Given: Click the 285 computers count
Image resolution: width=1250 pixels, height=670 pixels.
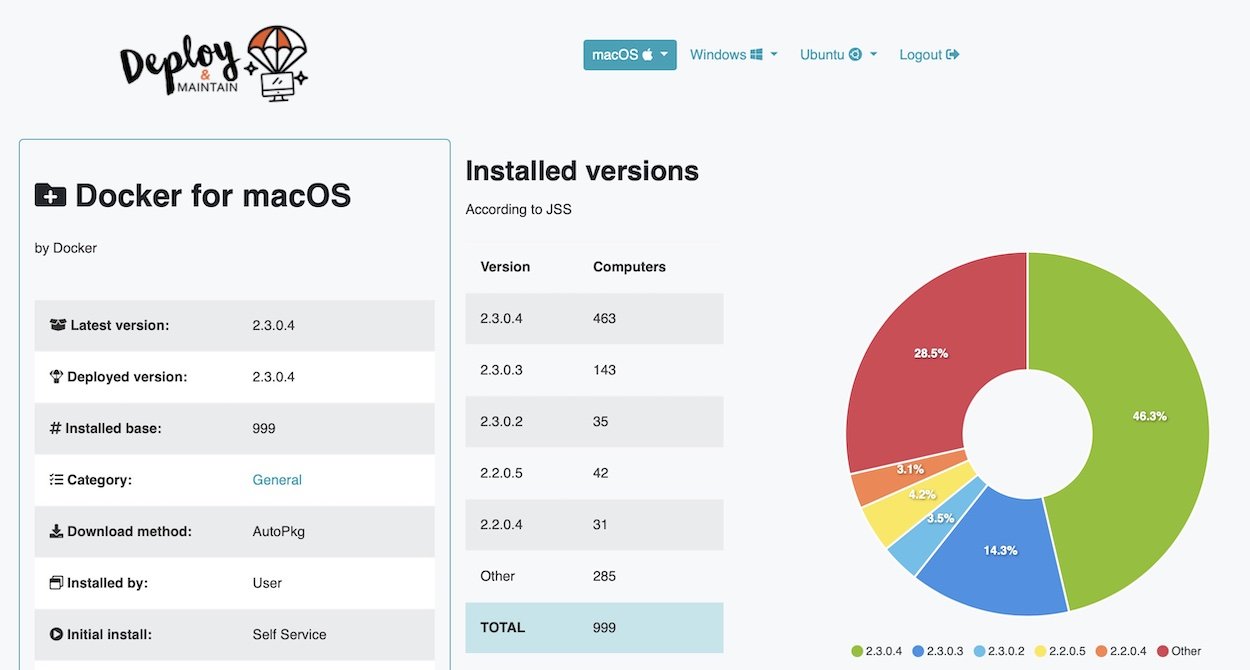Looking at the screenshot, I should click(x=604, y=576).
